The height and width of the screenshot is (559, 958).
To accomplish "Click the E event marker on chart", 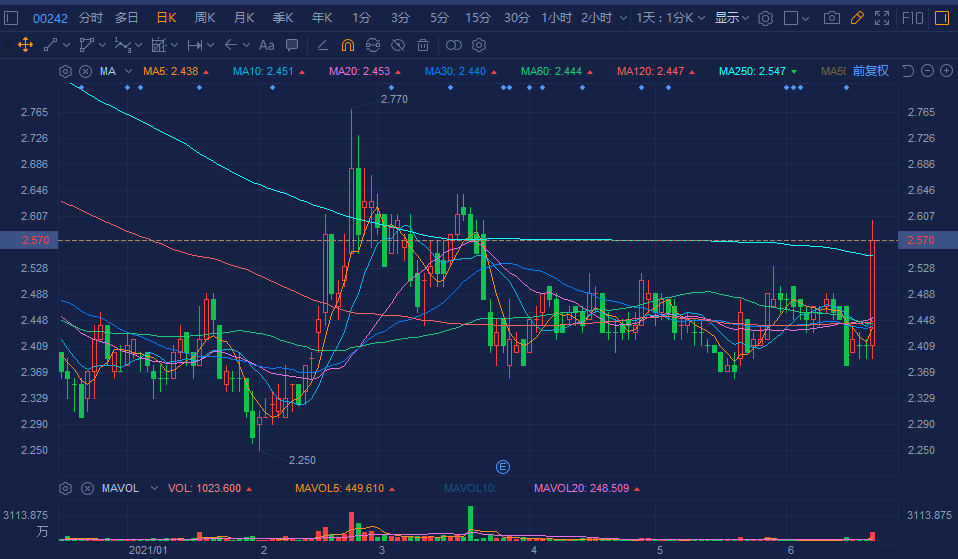I will pyautogui.click(x=502, y=467).
